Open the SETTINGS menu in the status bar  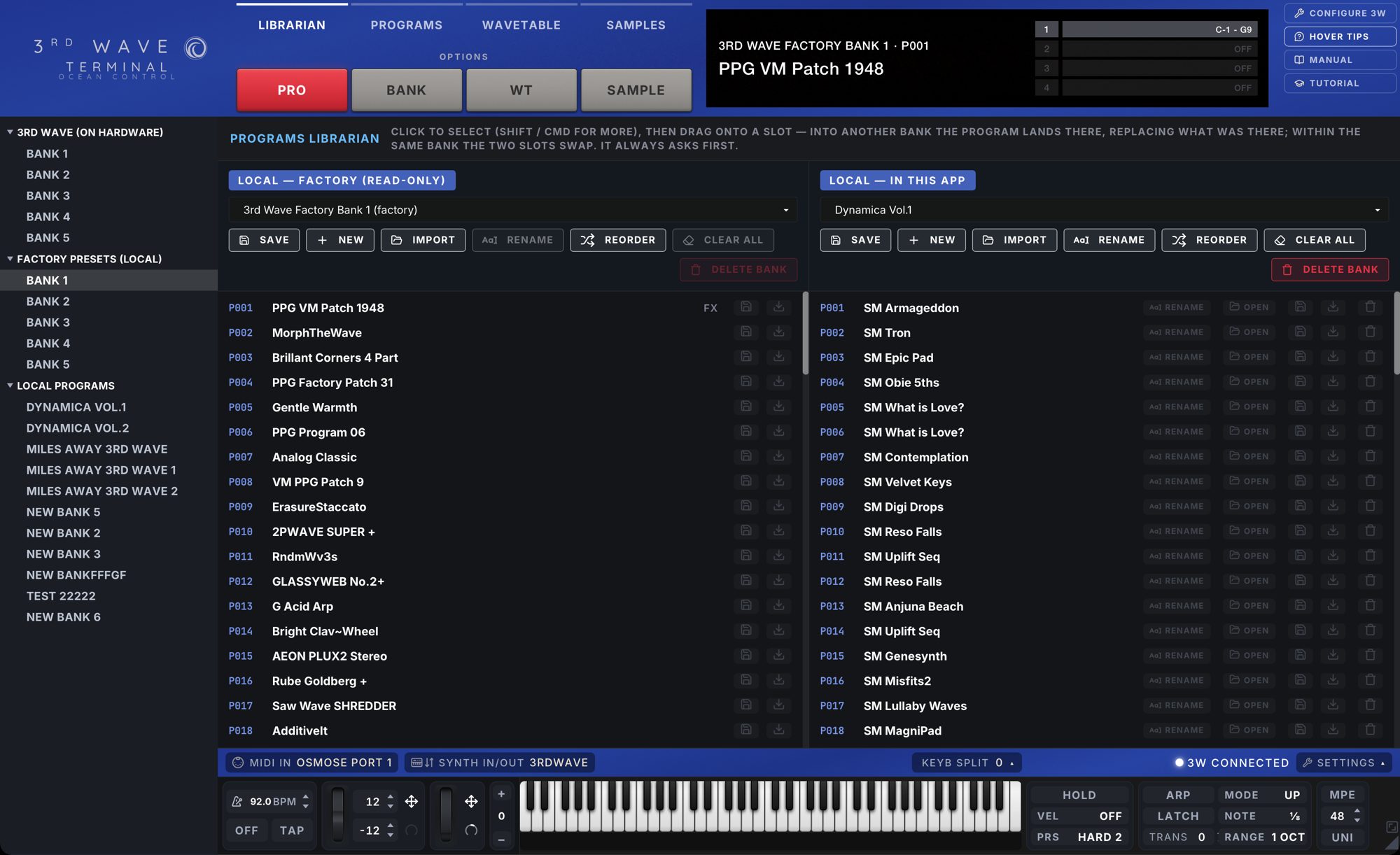[1344, 763]
